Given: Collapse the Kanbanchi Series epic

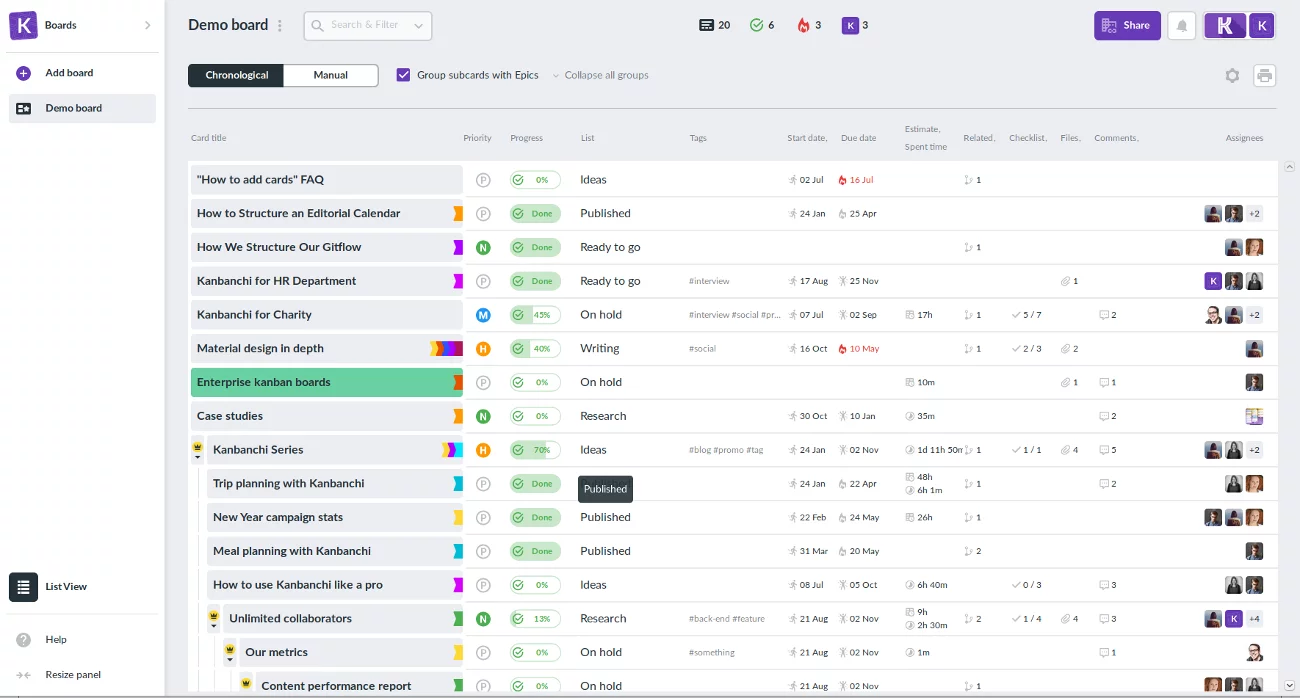Looking at the screenshot, I should [x=197, y=458].
